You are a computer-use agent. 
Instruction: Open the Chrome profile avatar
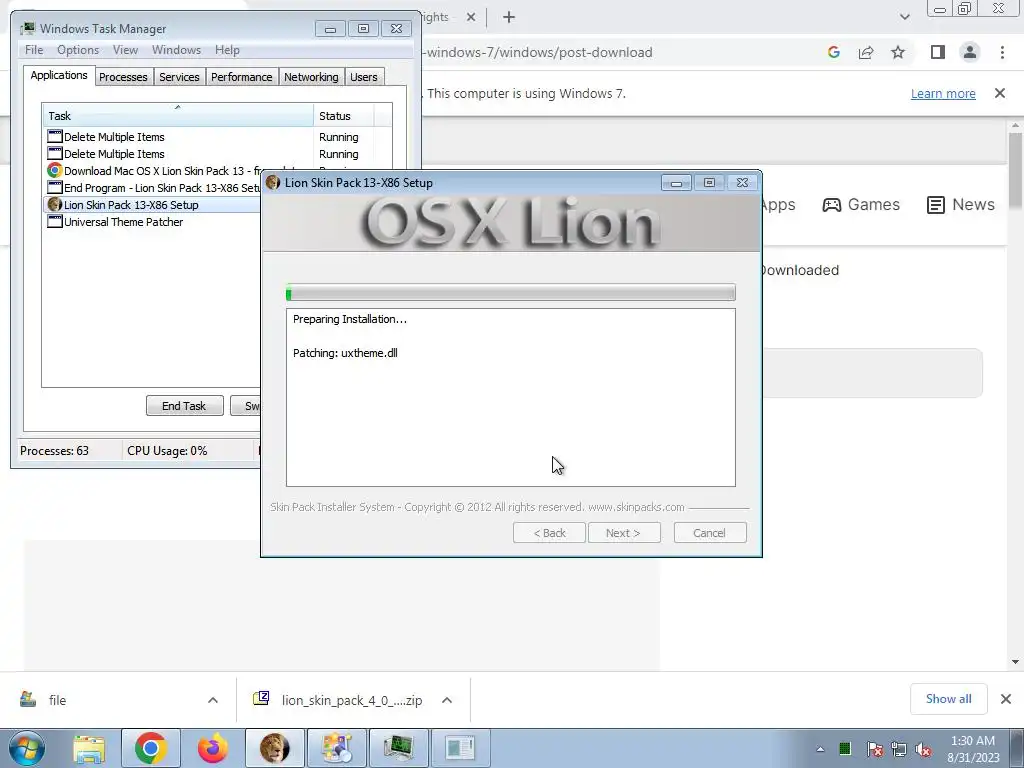coord(970,52)
